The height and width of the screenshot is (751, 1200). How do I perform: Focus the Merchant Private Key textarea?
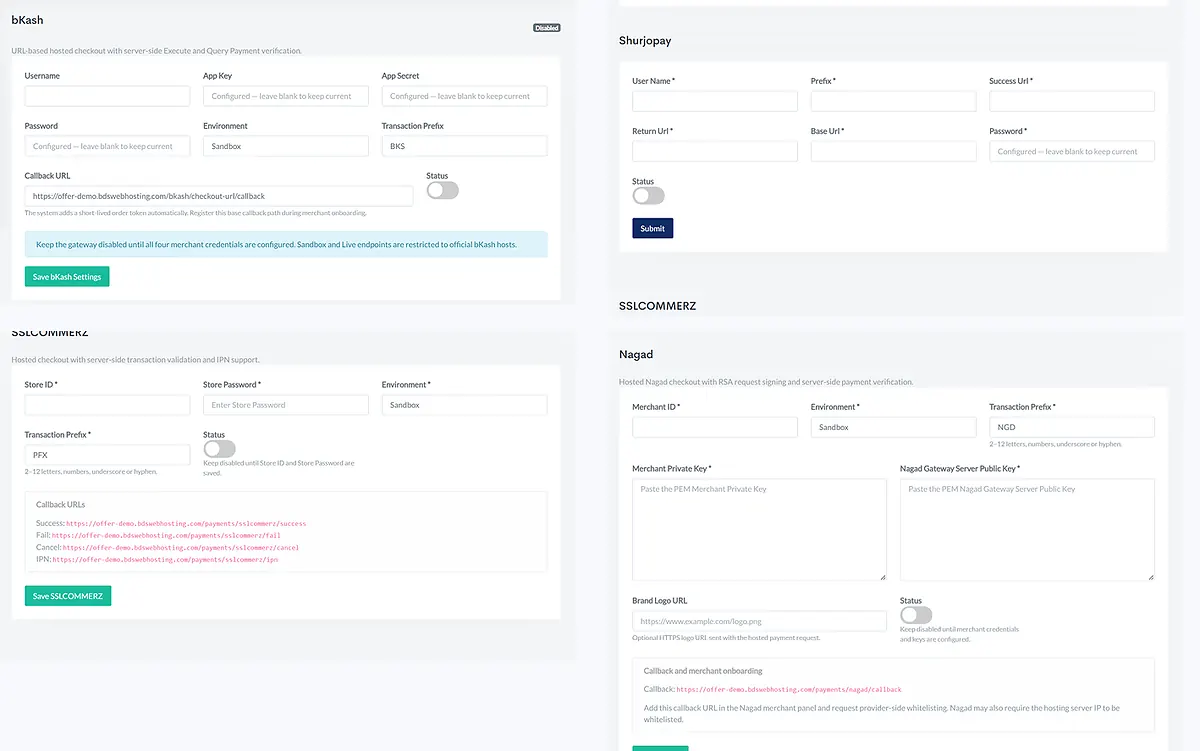pyautogui.click(x=759, y=530)
